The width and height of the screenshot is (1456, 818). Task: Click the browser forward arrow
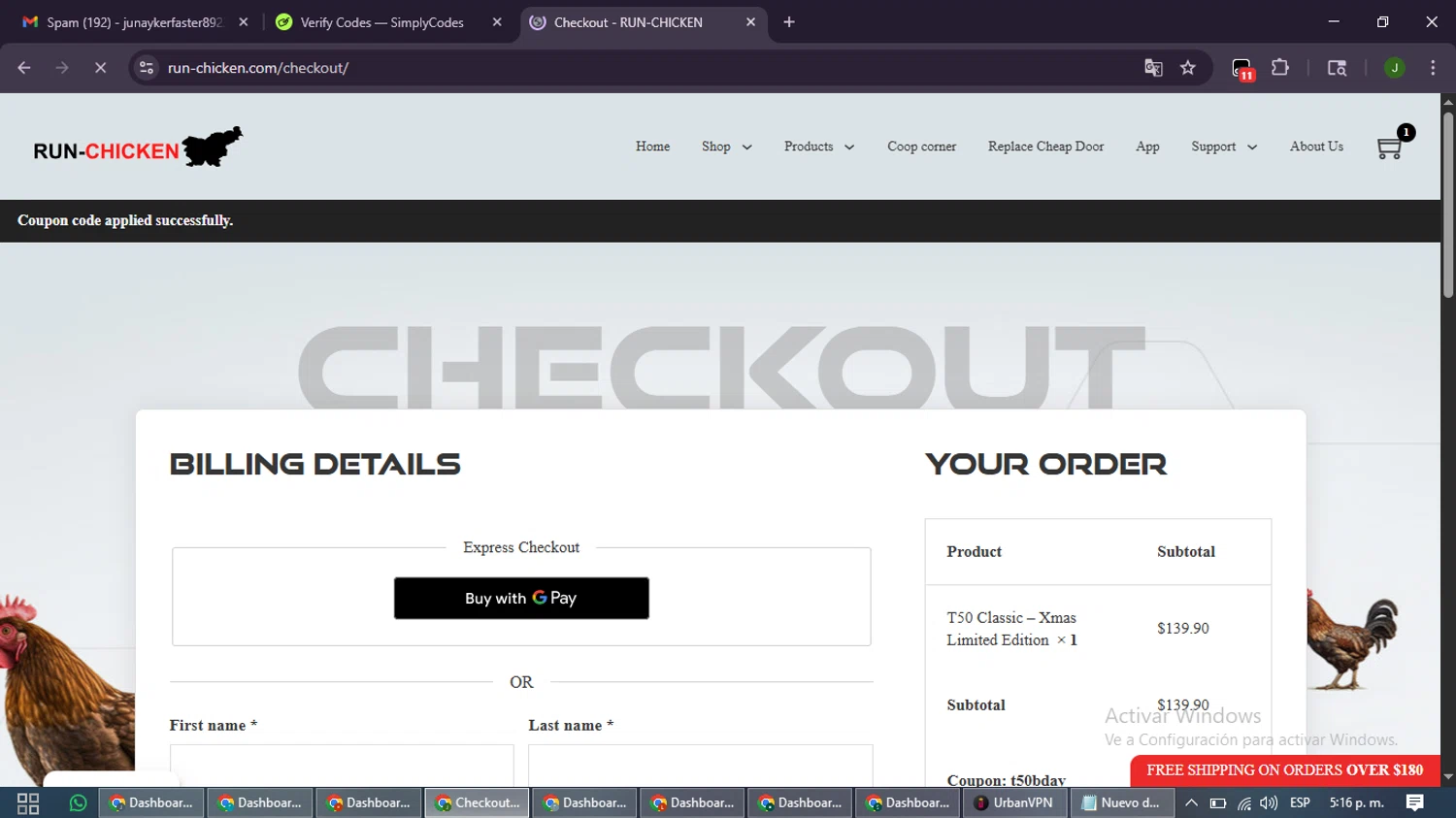[62, 68]
